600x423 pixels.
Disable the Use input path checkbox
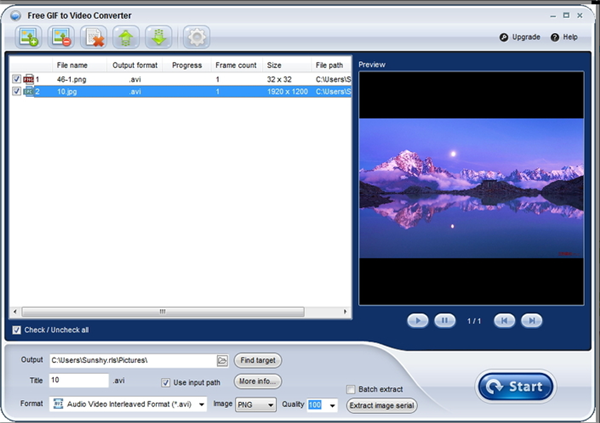click(166, 382)
